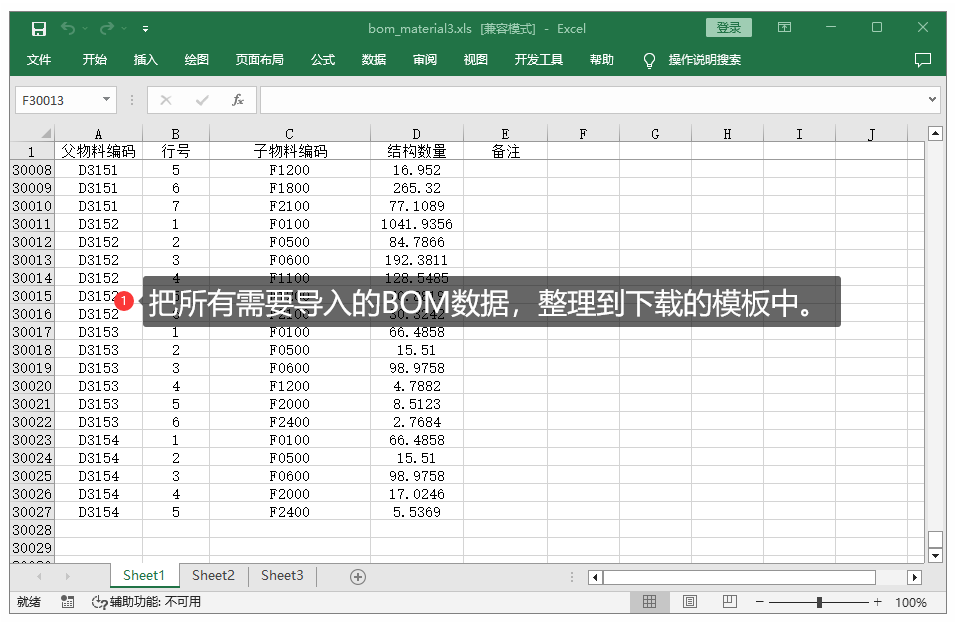
Task: Select row 30011 header
Action: click(32, 224)
